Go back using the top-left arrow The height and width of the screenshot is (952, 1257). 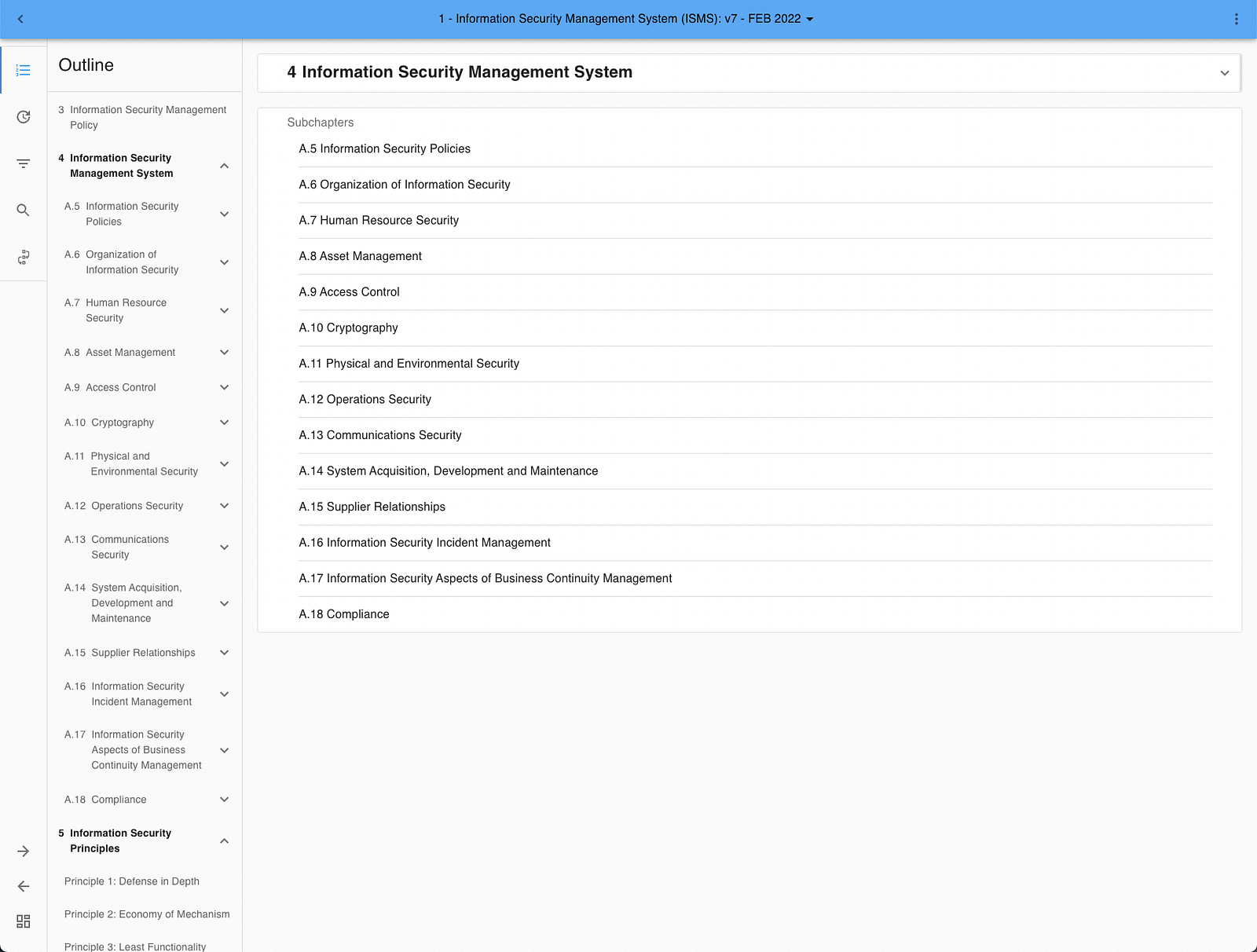(x=20, y=19)
